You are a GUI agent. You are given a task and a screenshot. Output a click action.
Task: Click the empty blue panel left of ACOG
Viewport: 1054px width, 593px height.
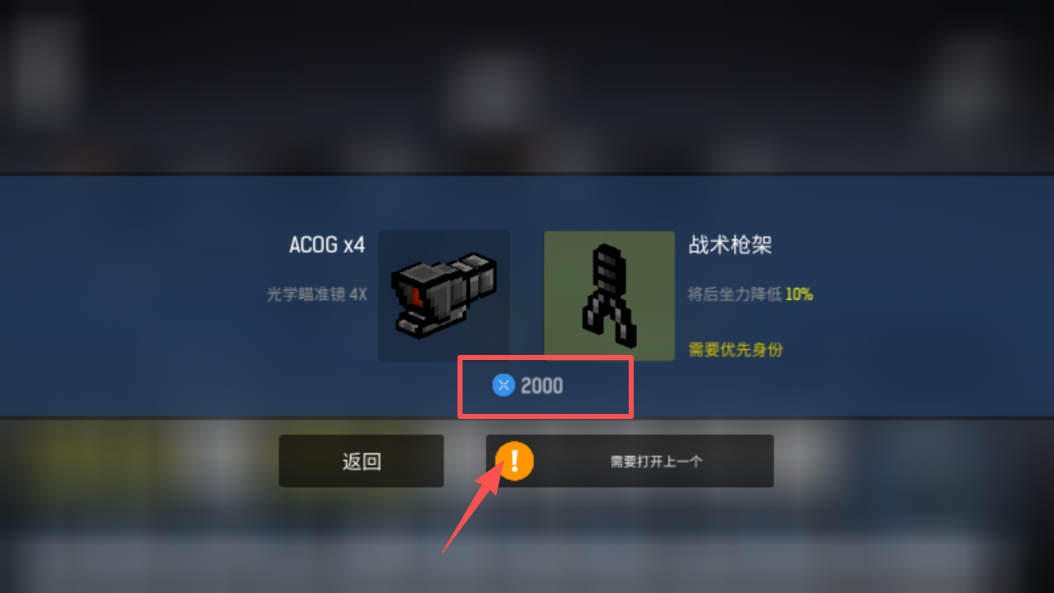click(x=134, y=296)
